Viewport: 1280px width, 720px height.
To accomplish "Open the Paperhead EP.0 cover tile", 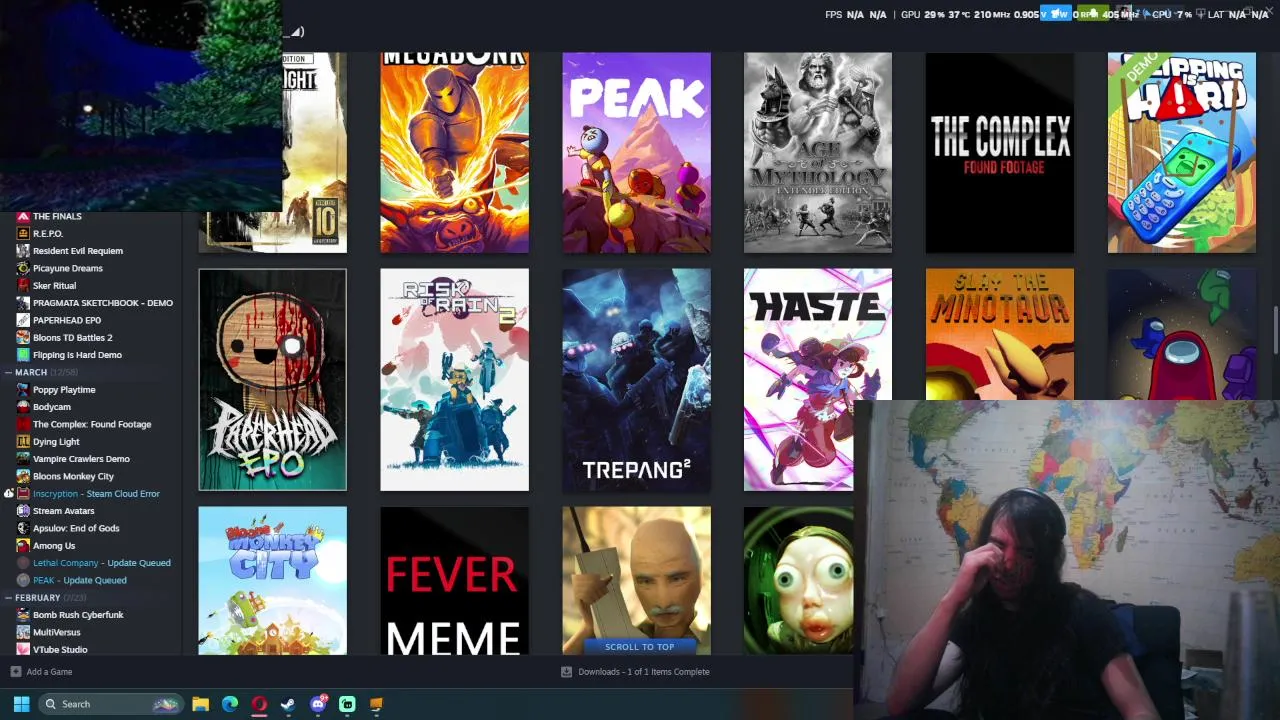I will 272,380.
